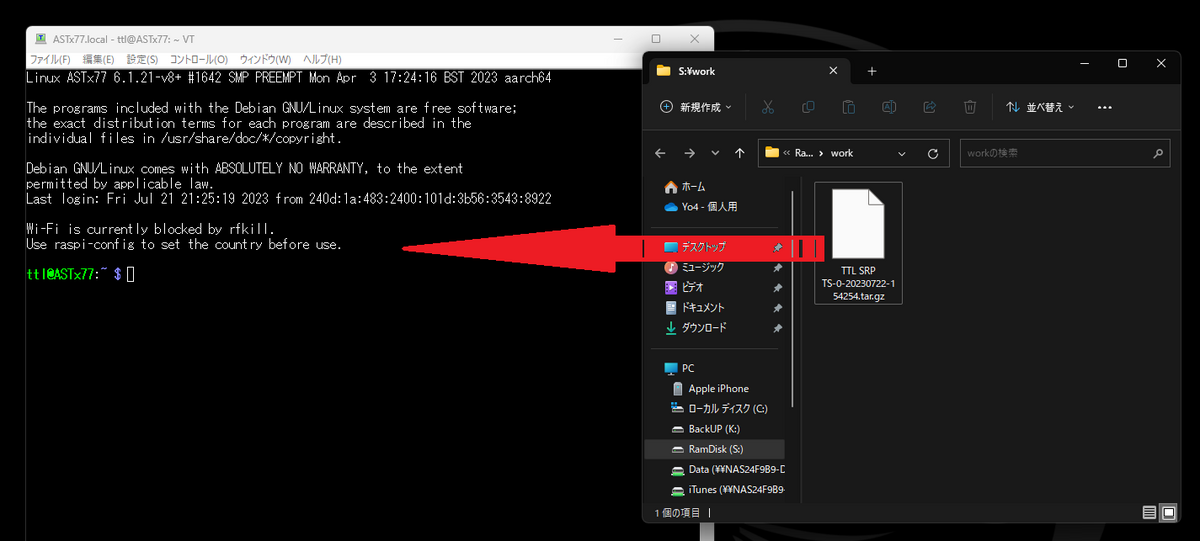Select ローカル ディスク (C:) drive
This screenshot has width=1200, height=541.
tap(718, 408)
